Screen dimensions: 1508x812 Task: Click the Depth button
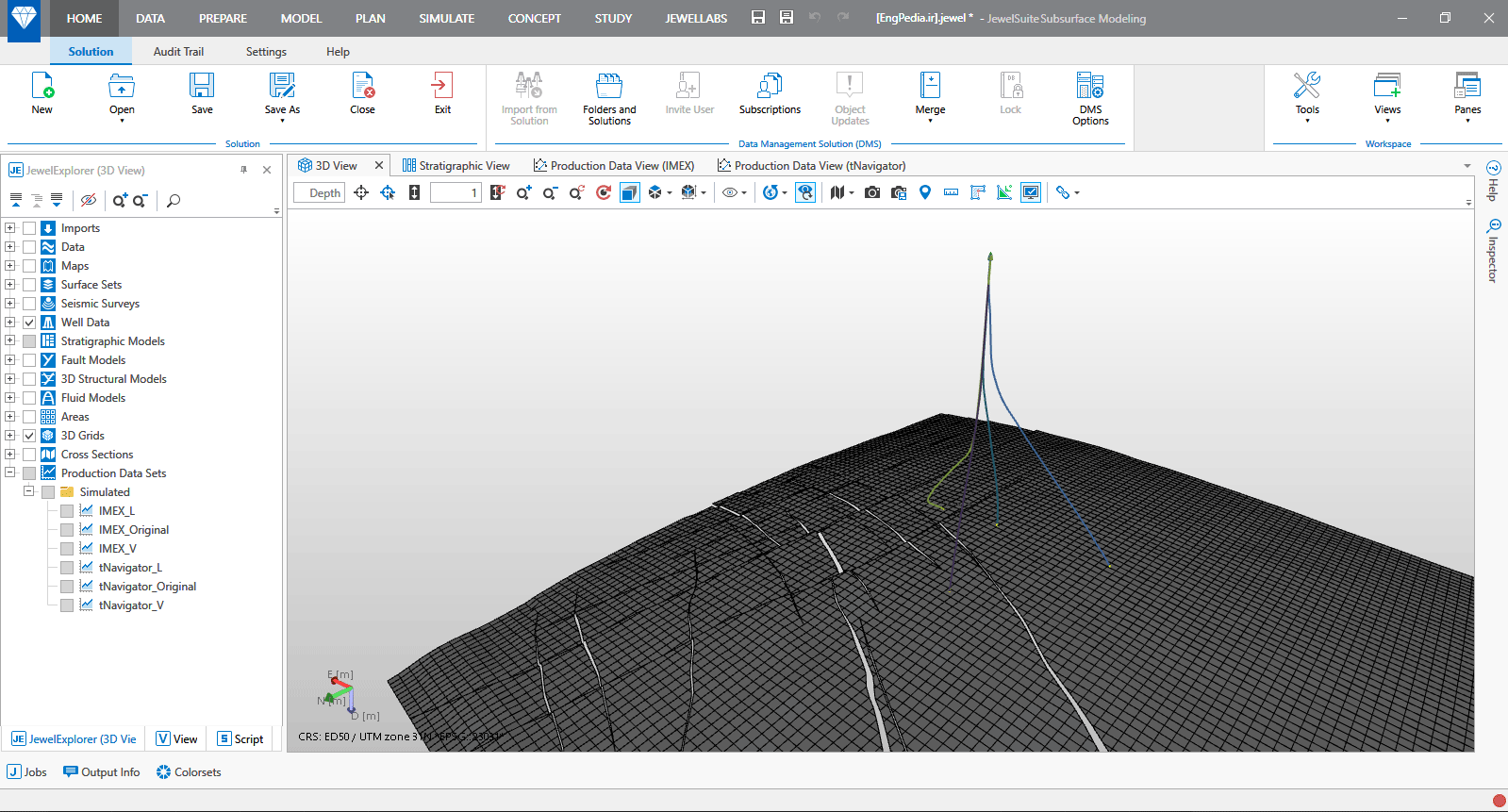click(320, 192)
